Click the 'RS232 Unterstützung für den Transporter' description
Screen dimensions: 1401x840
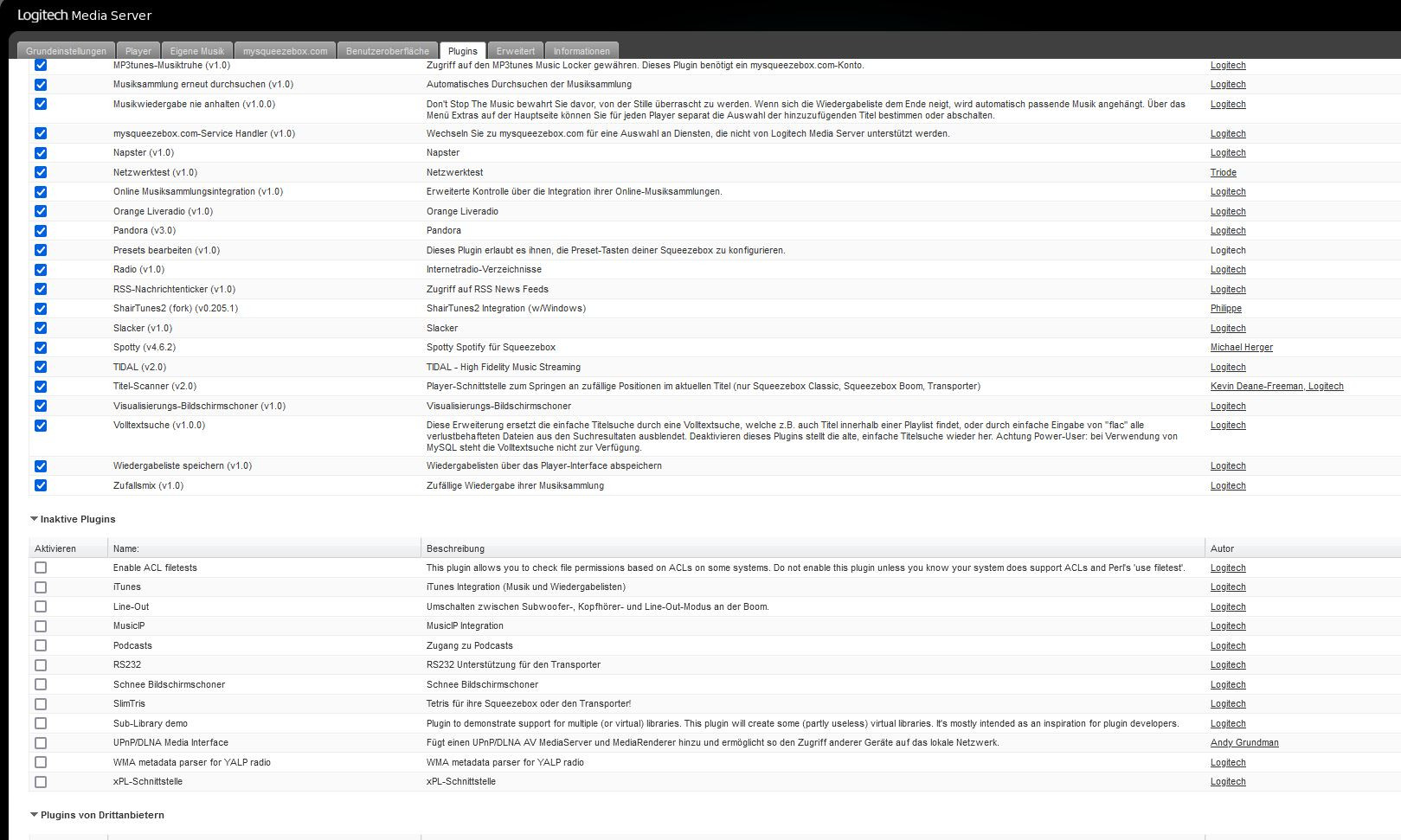pyautogui.click(x=513, y=665)
